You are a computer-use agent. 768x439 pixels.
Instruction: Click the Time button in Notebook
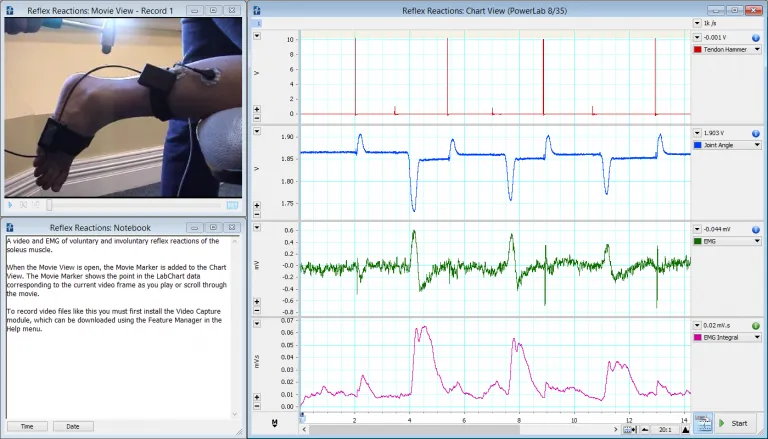27,427
